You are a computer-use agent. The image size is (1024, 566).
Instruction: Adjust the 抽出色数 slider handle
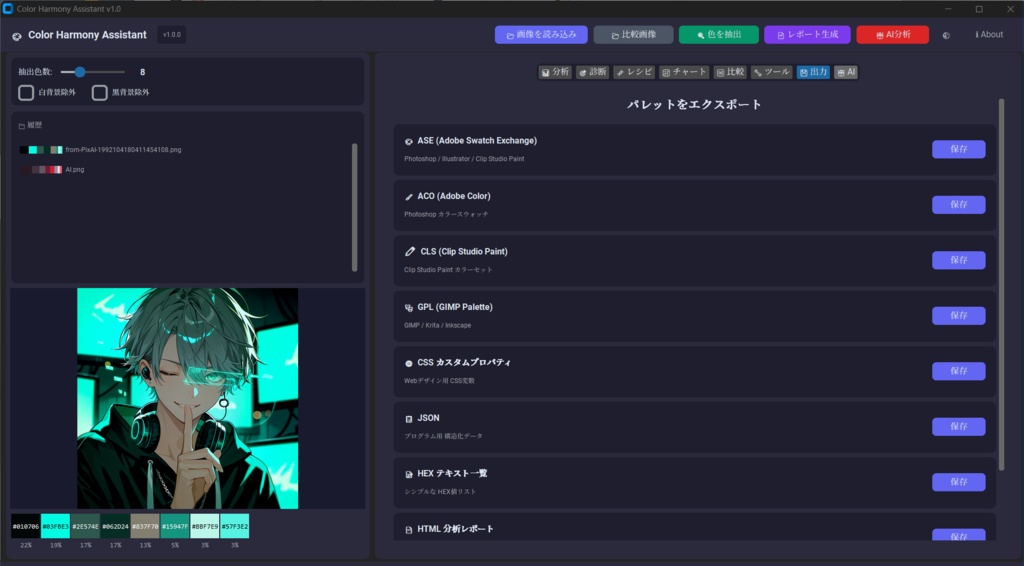pyautogui.click(x=80, y=72)
